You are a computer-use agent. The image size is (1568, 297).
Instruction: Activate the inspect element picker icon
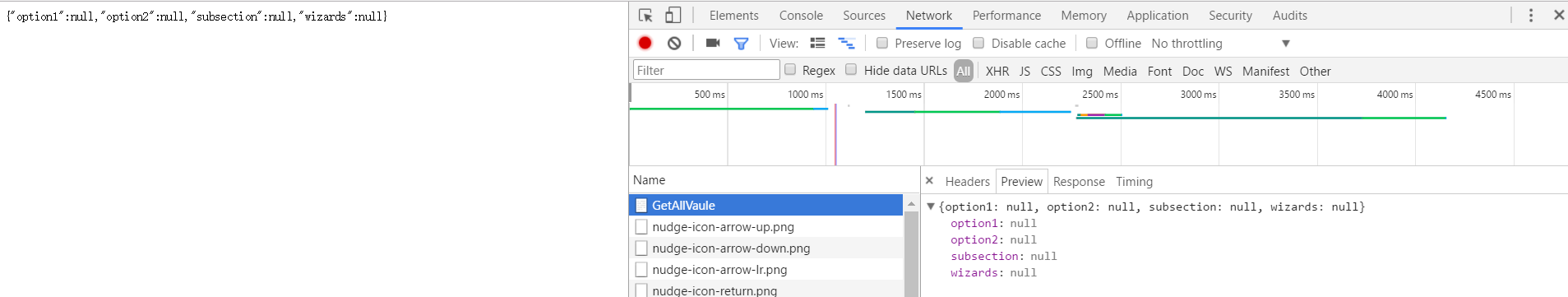645,15
